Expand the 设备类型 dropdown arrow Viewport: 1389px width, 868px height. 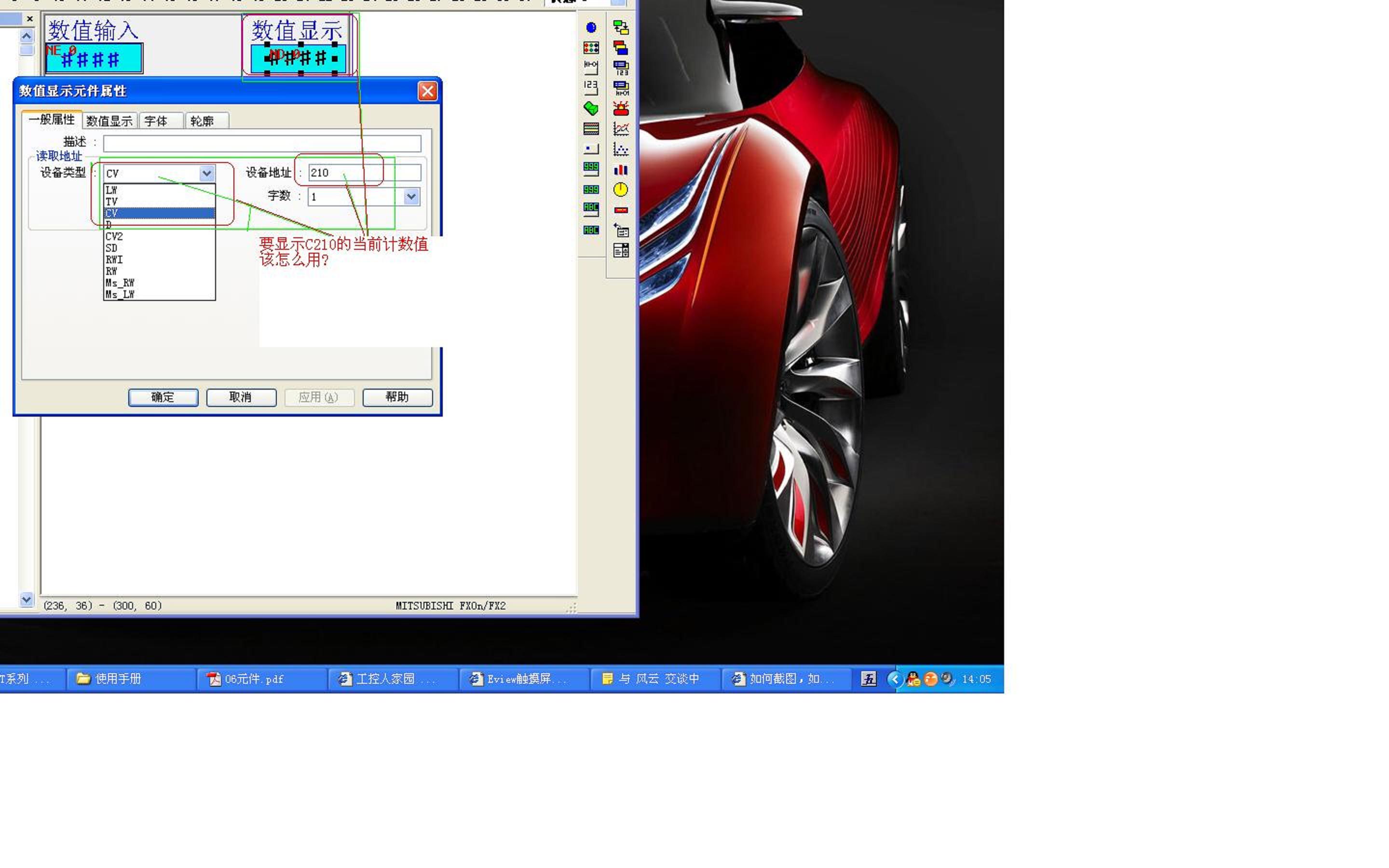point(206,174)
